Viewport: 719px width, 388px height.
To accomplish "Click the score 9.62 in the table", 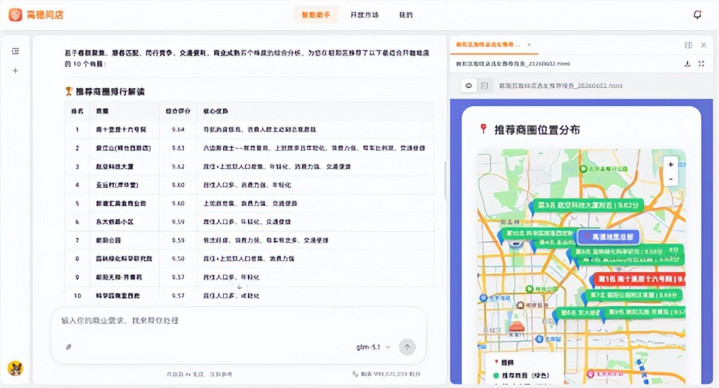I will [x=178, y=166].
